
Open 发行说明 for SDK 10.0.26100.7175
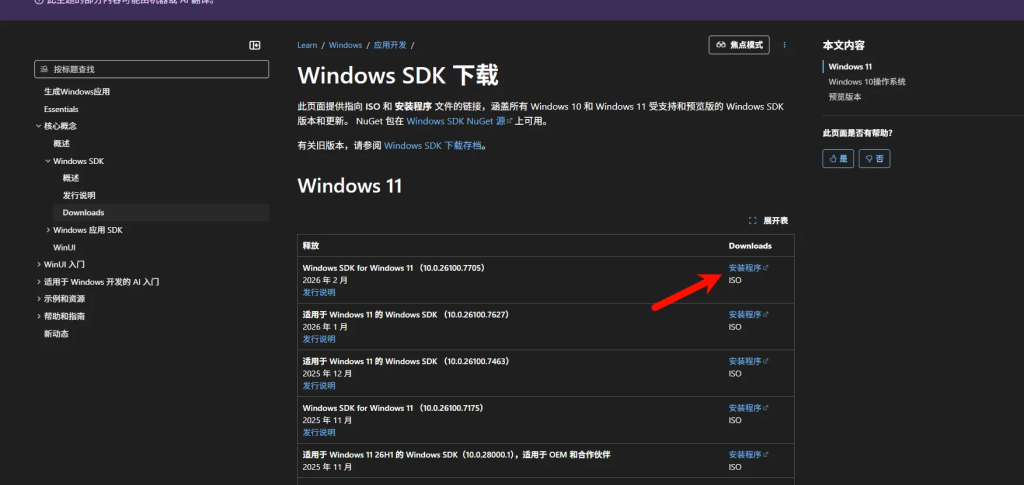tap(319, 433)
